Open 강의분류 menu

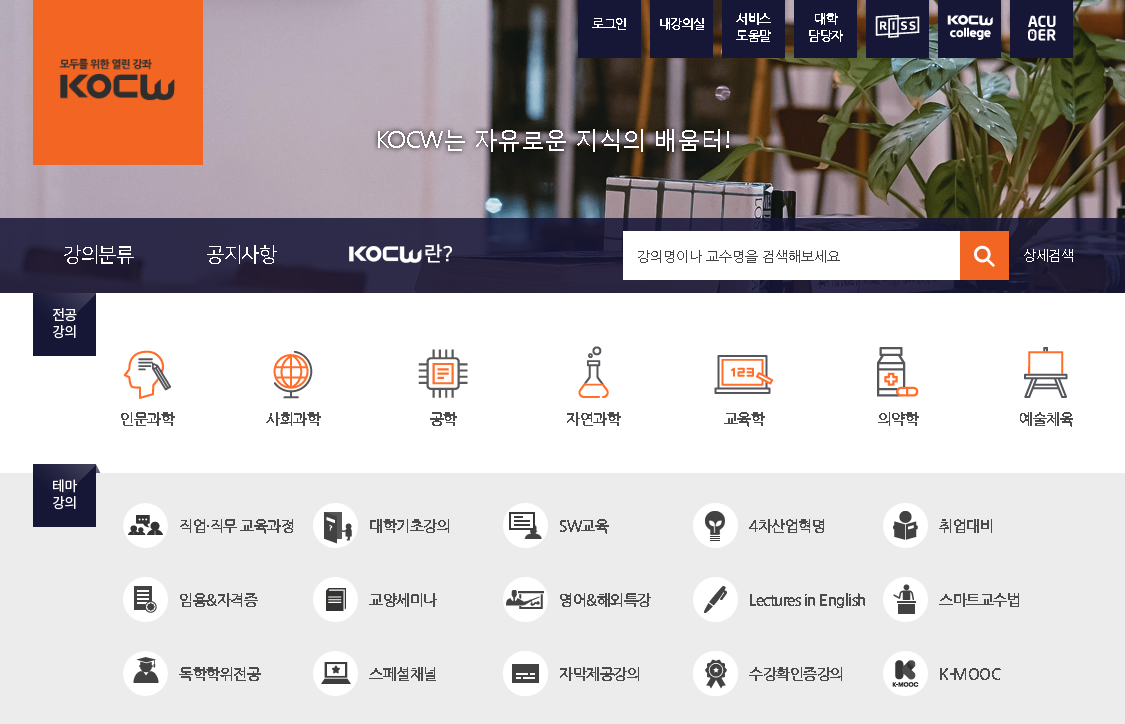(99, 255)
